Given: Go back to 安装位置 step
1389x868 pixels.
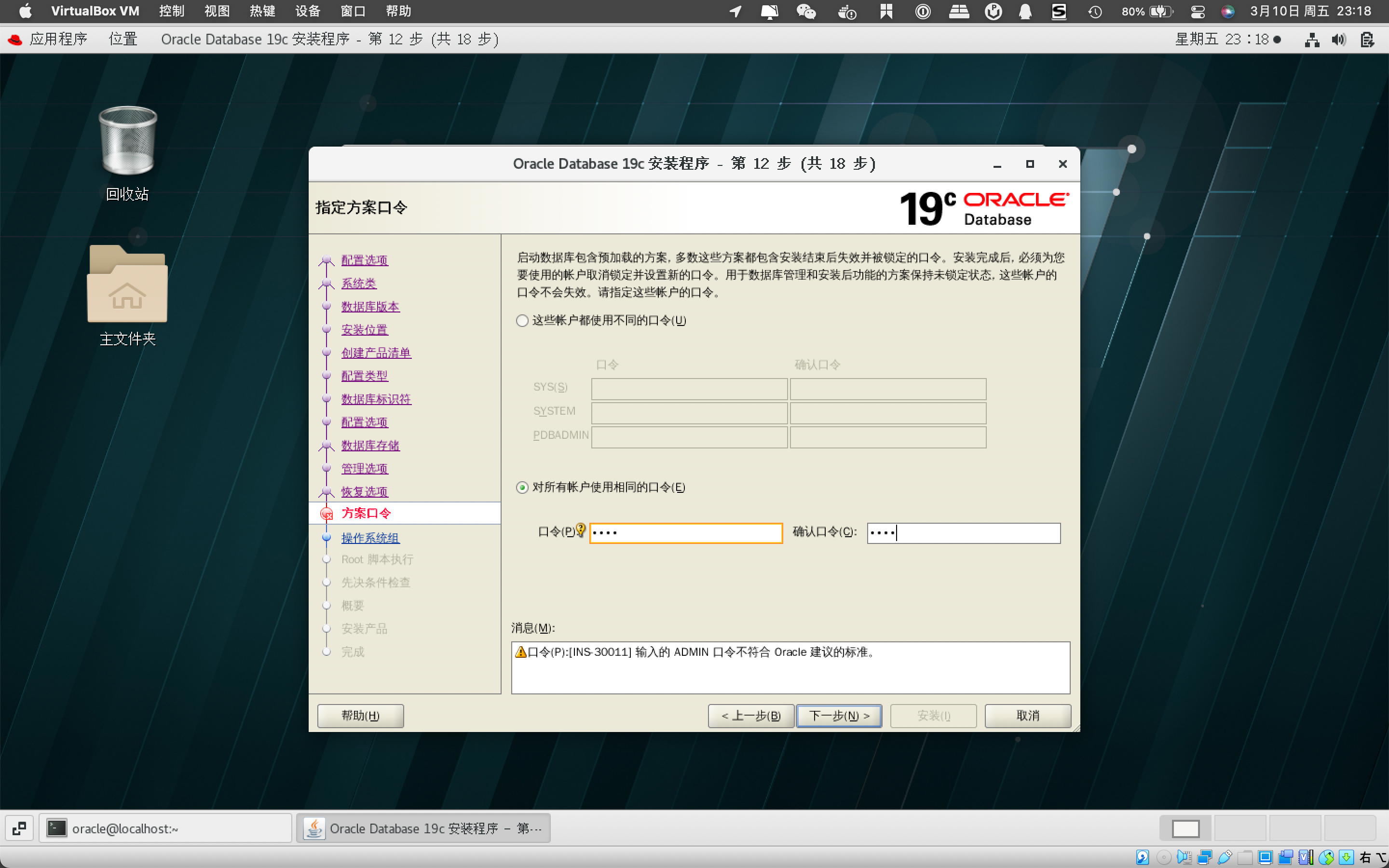Looking at the screenshot, I should tap(365, 329).
